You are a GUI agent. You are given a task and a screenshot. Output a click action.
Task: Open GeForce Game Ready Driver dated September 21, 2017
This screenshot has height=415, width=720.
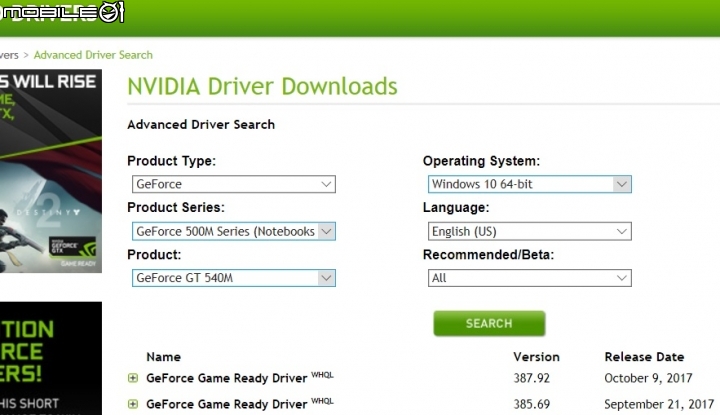coord(226,404)
